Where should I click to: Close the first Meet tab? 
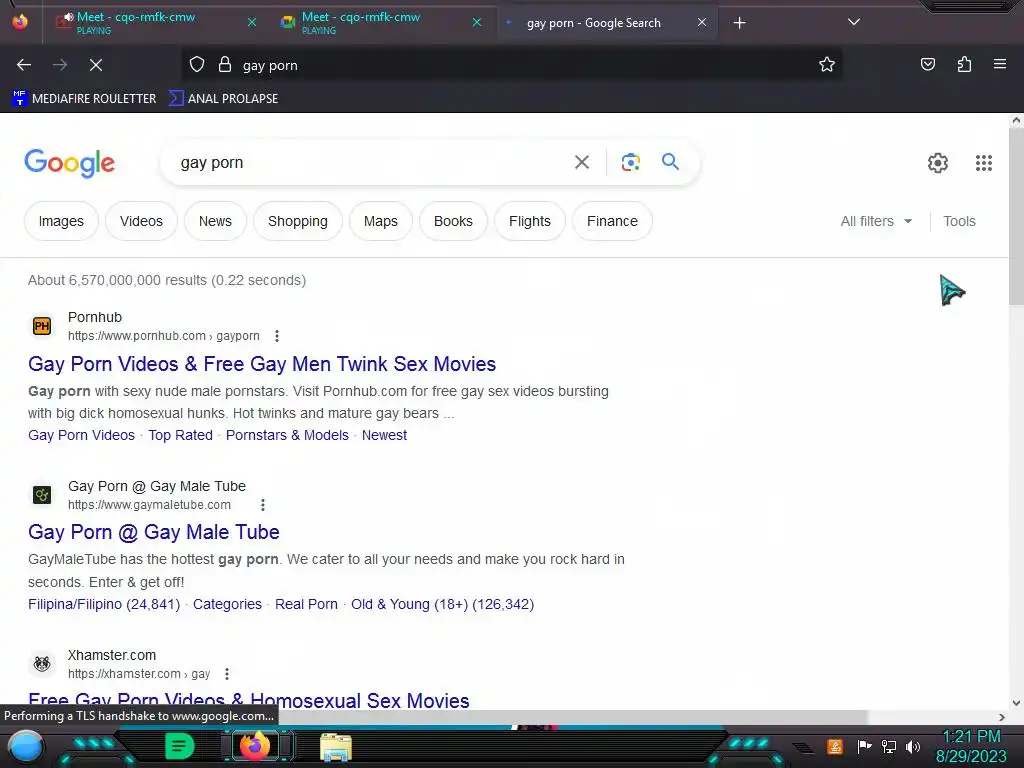point(251,22)
